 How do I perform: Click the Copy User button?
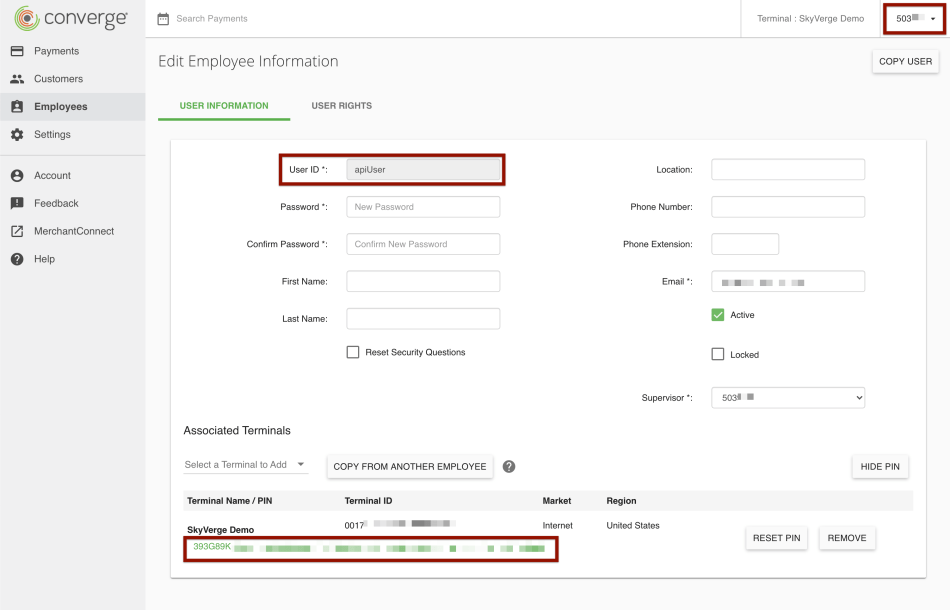(x=905, y=61)
